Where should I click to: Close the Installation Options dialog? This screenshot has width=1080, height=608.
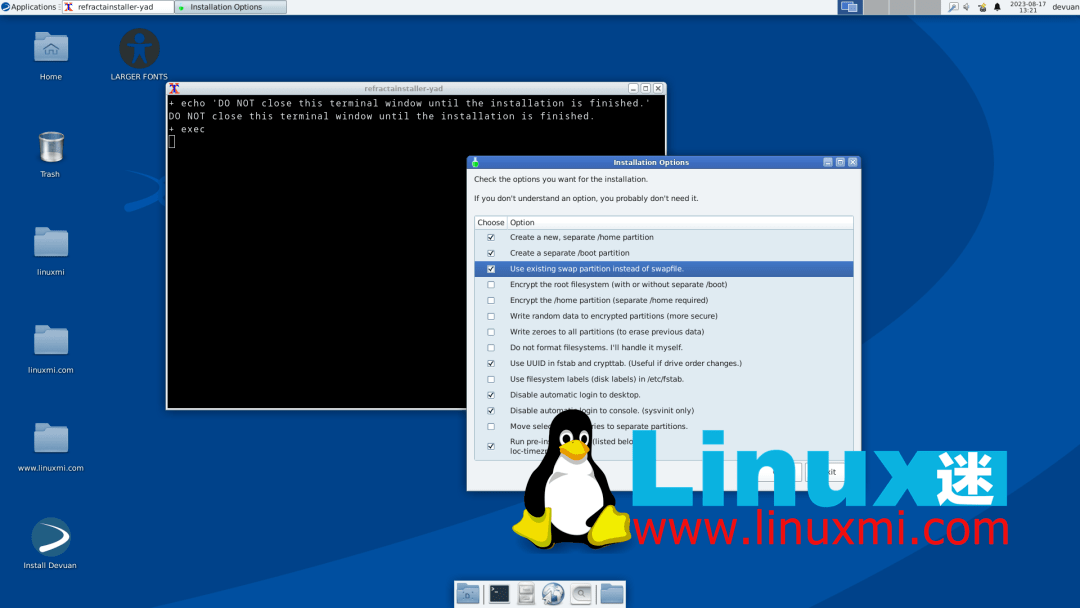[x=853, y=163]
